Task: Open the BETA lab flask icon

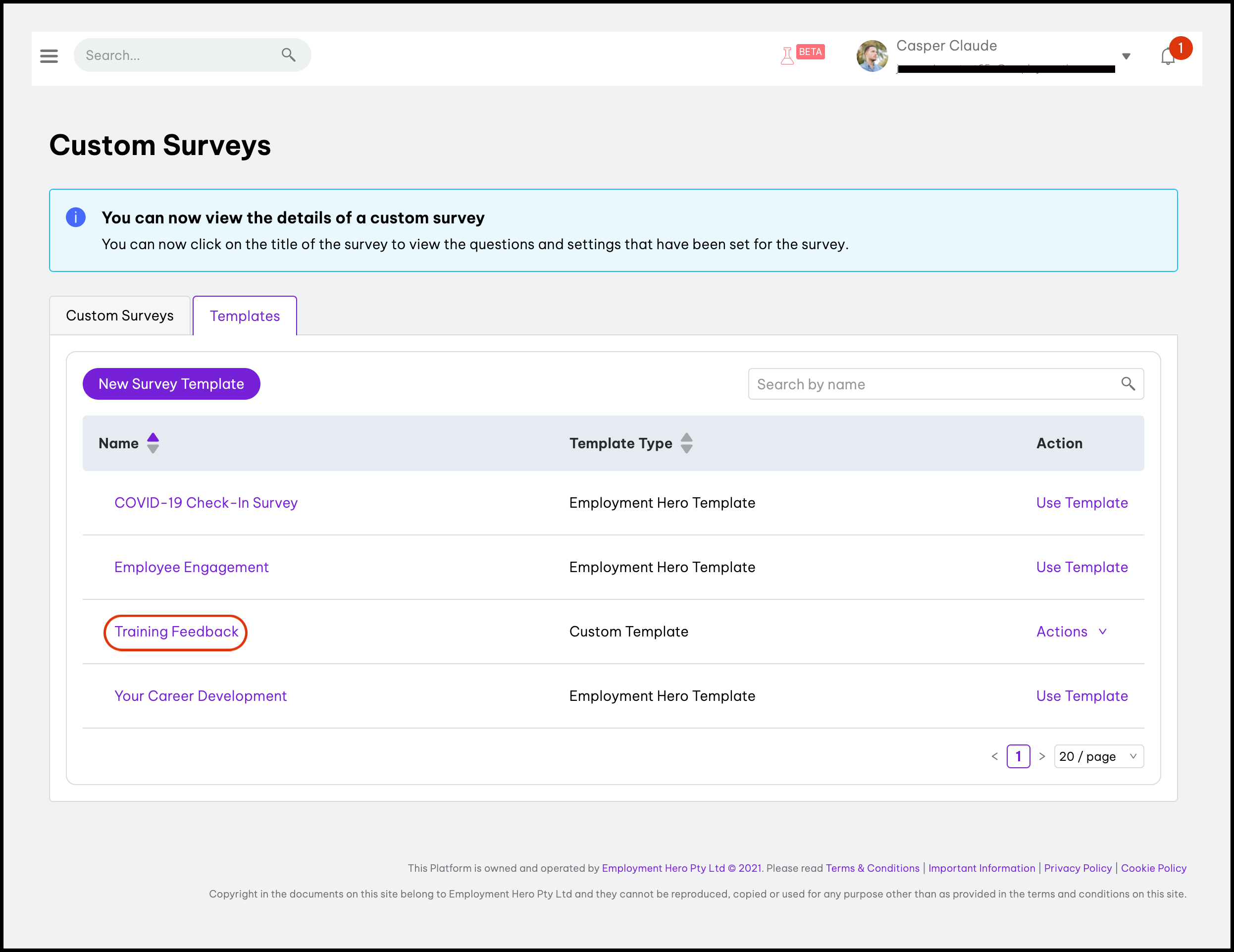Action: (787, 55)
